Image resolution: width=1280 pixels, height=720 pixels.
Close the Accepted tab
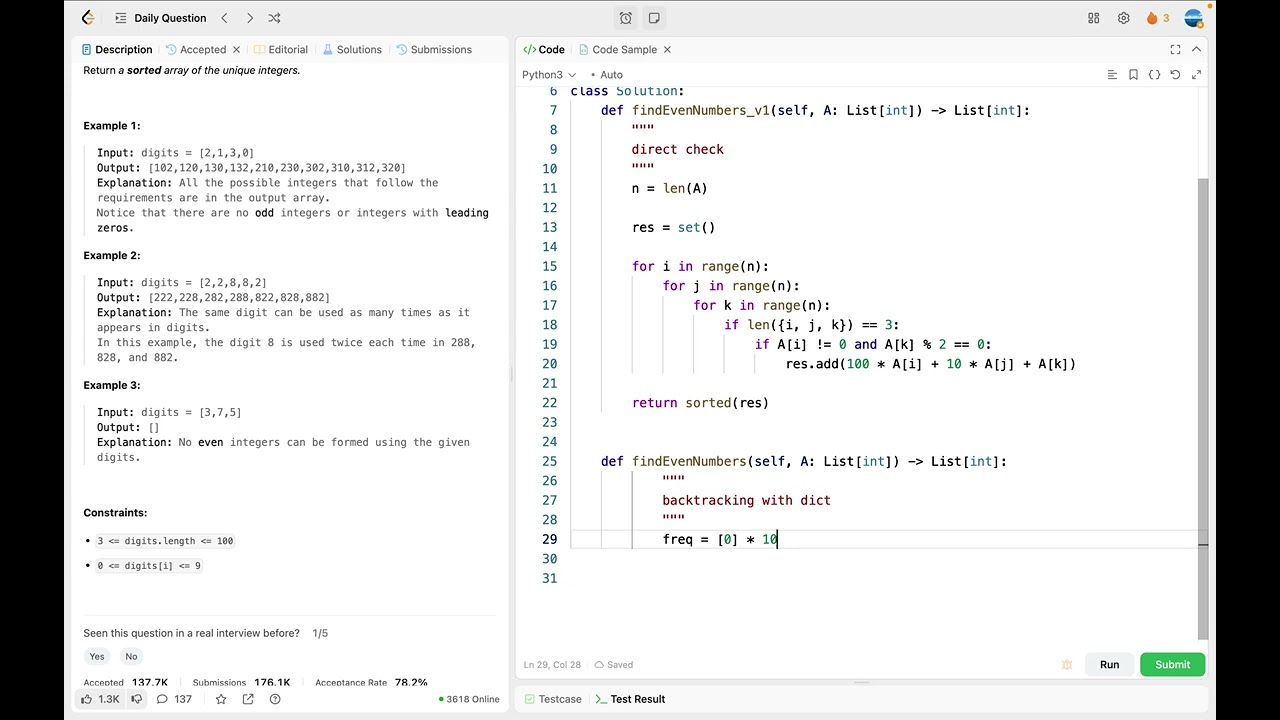tap(237, 49)
